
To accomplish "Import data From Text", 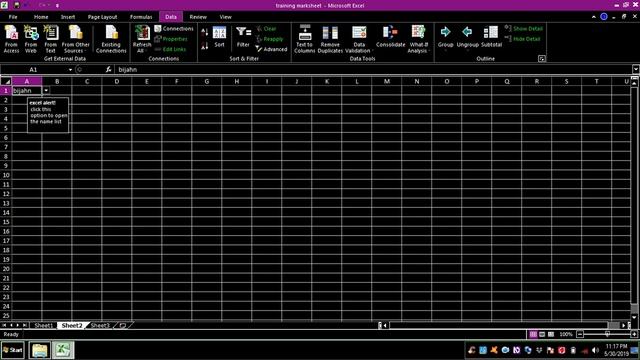I will (51, 39).
